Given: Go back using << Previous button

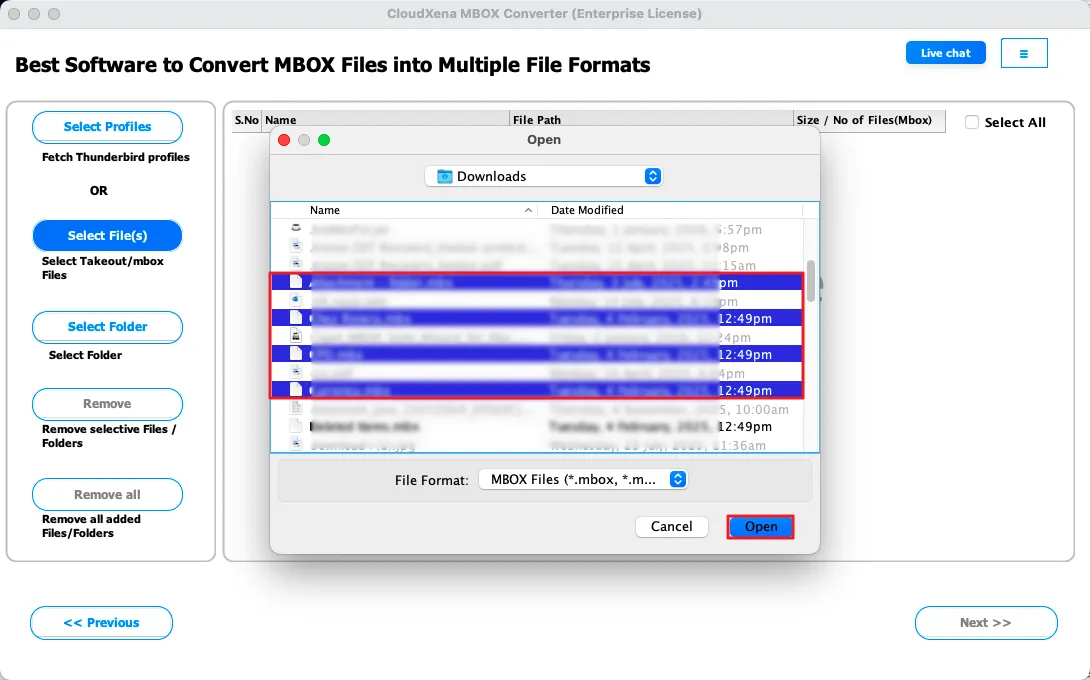Looking at the screenshot, I should pos(101,623).
